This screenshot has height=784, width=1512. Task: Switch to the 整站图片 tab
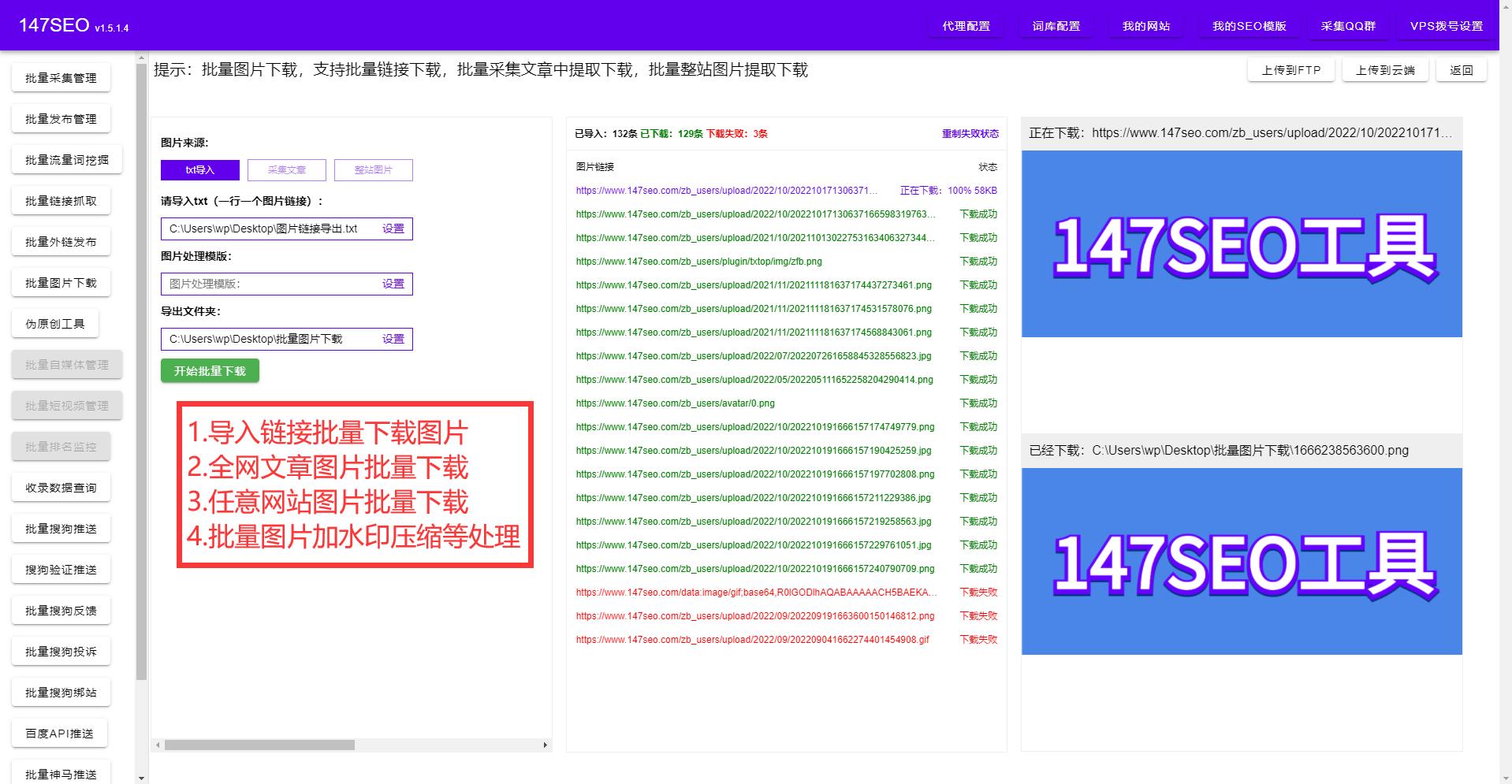[x=373, y=169]
